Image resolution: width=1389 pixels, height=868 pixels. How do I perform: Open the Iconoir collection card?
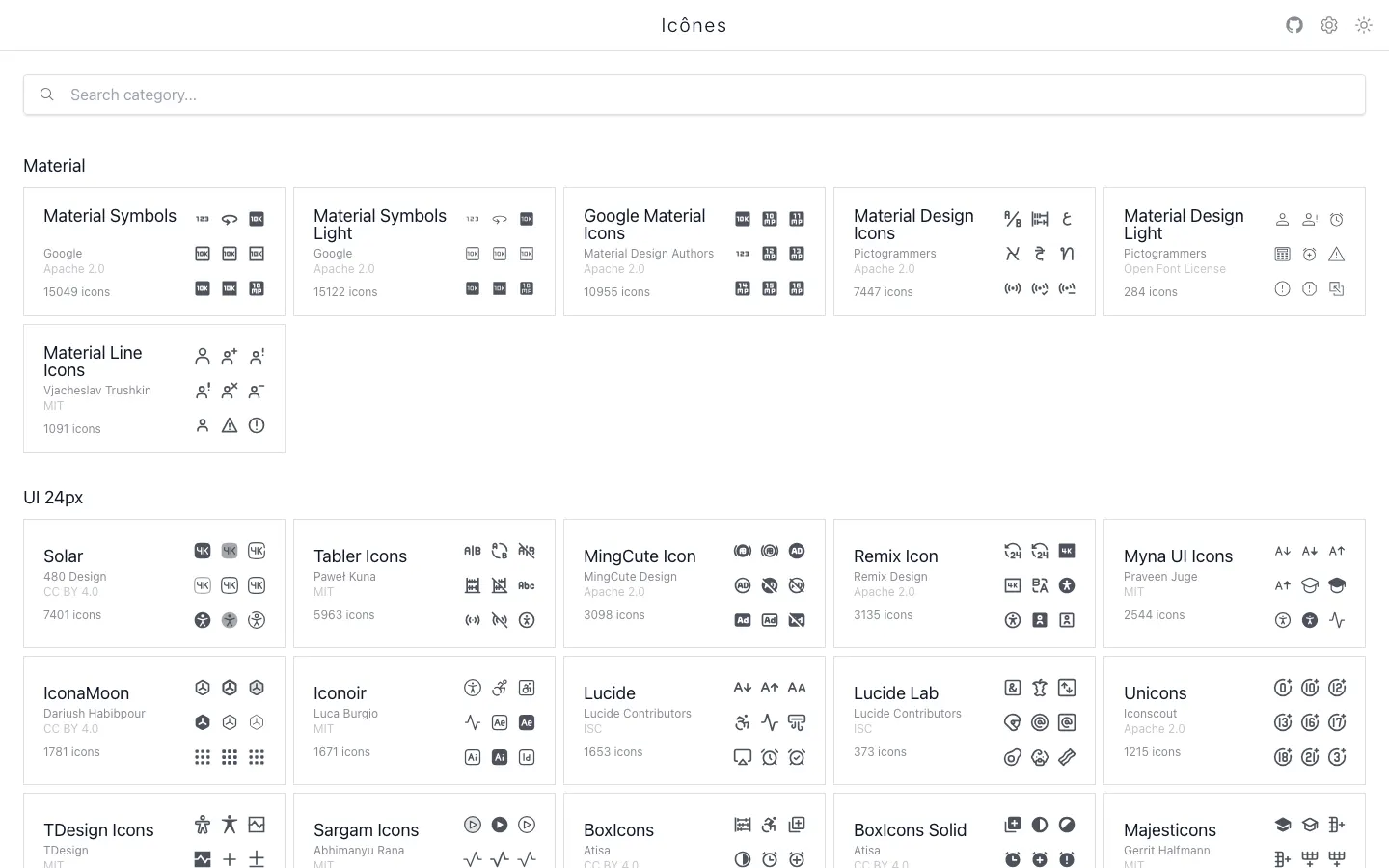click(340, 693)
